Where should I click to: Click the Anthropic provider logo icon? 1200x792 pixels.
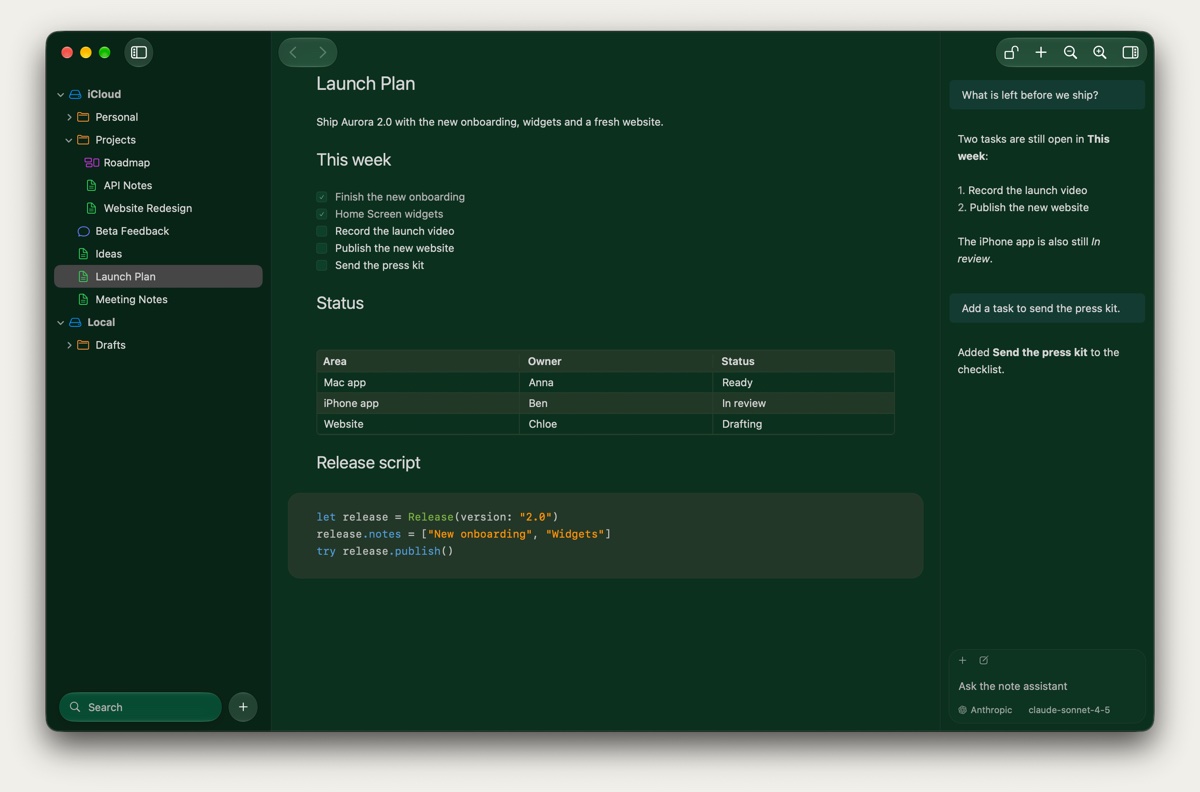pyautogui.click(x=963, y=710)
